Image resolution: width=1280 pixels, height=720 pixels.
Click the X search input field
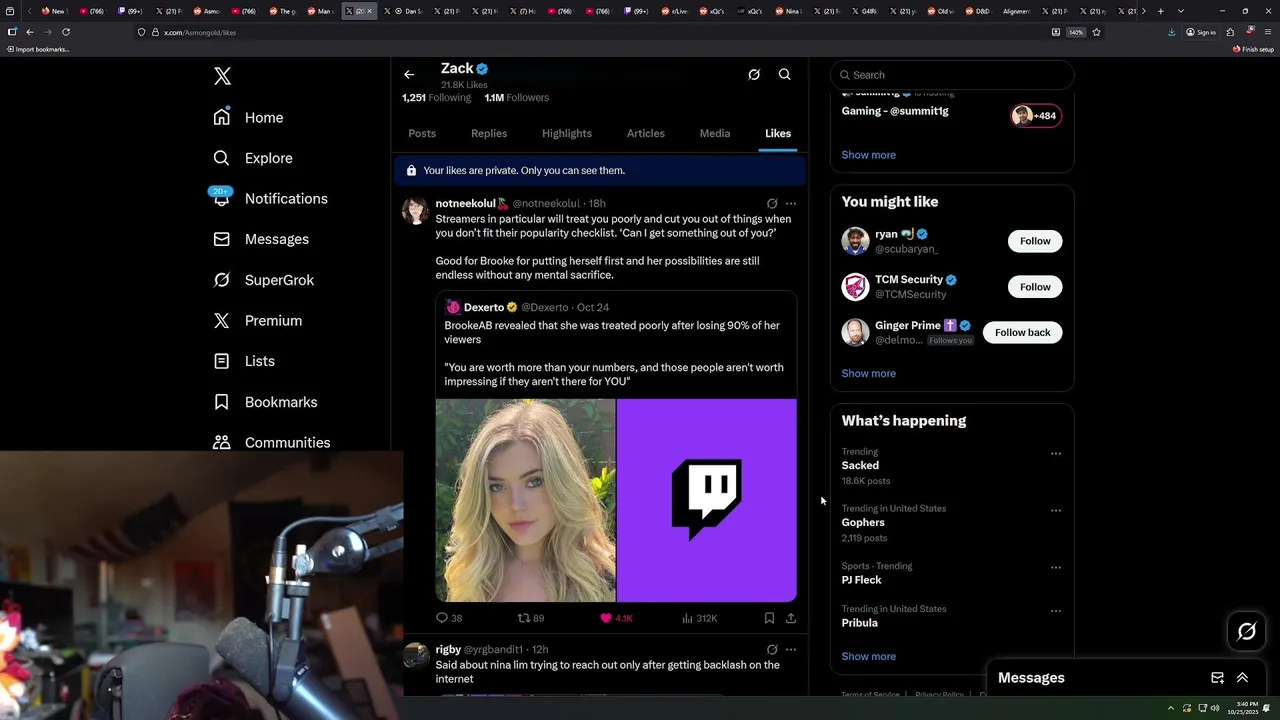pos(952,75)
